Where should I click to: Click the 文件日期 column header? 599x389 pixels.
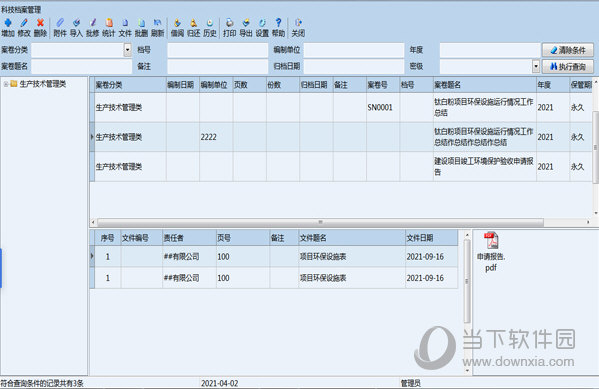pos(431,238)
